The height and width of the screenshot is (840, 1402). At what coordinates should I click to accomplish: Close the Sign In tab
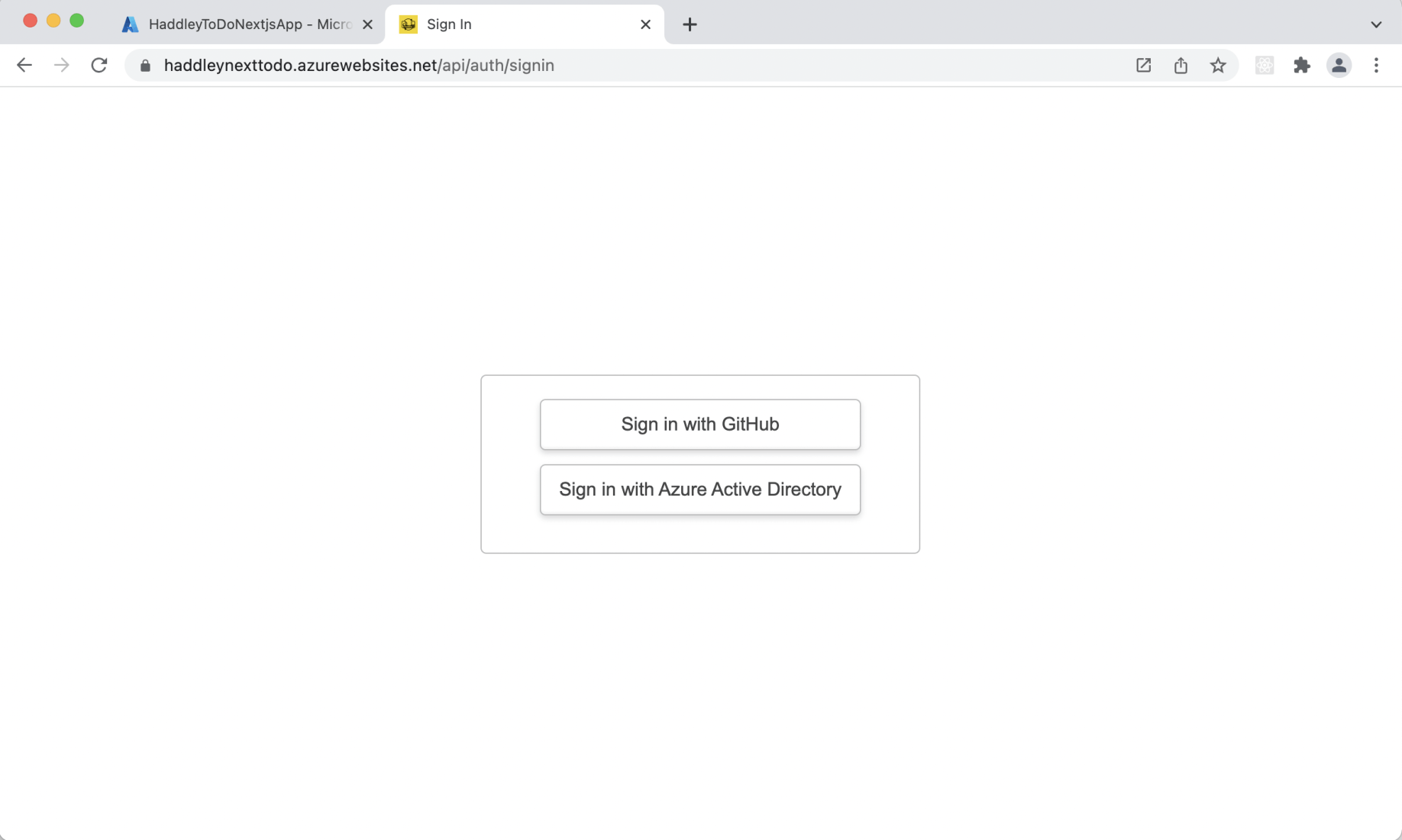tap(646, 24)
